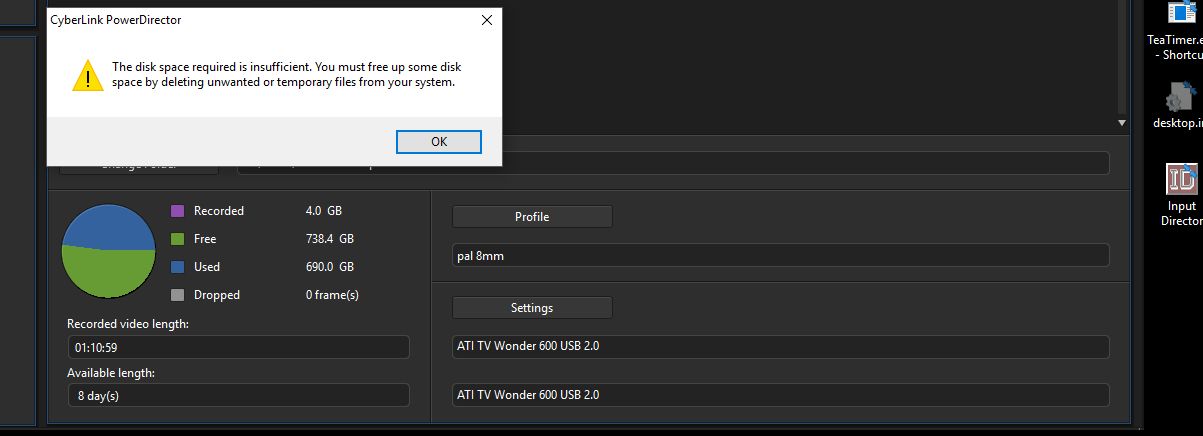Click the insufficient disk space message text
Screen dimensions: 1203x436
click(x=286, y=75)
